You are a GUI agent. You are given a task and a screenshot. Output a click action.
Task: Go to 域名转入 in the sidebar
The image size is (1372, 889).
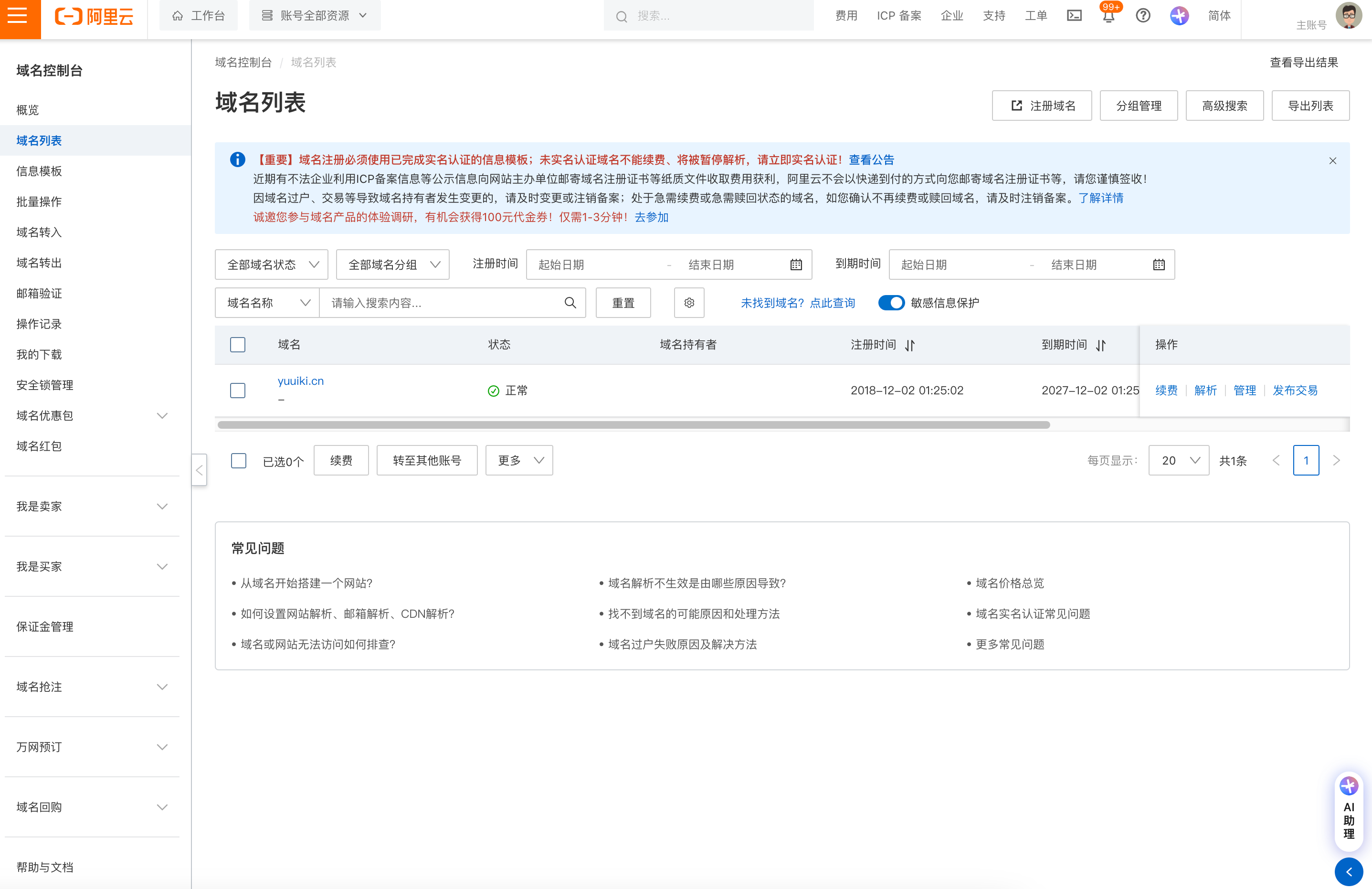click(39, 233)
